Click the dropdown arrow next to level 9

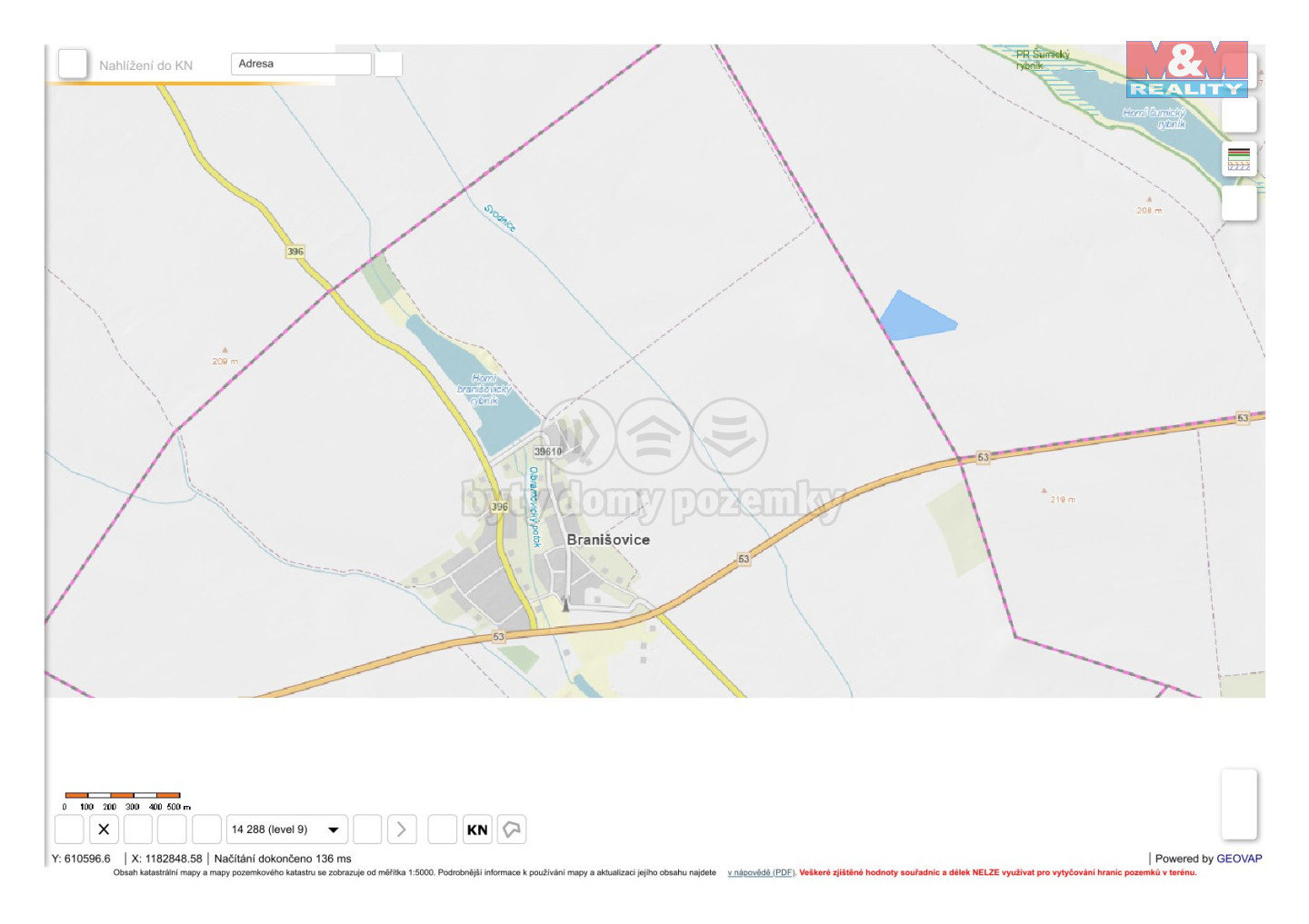334,830
